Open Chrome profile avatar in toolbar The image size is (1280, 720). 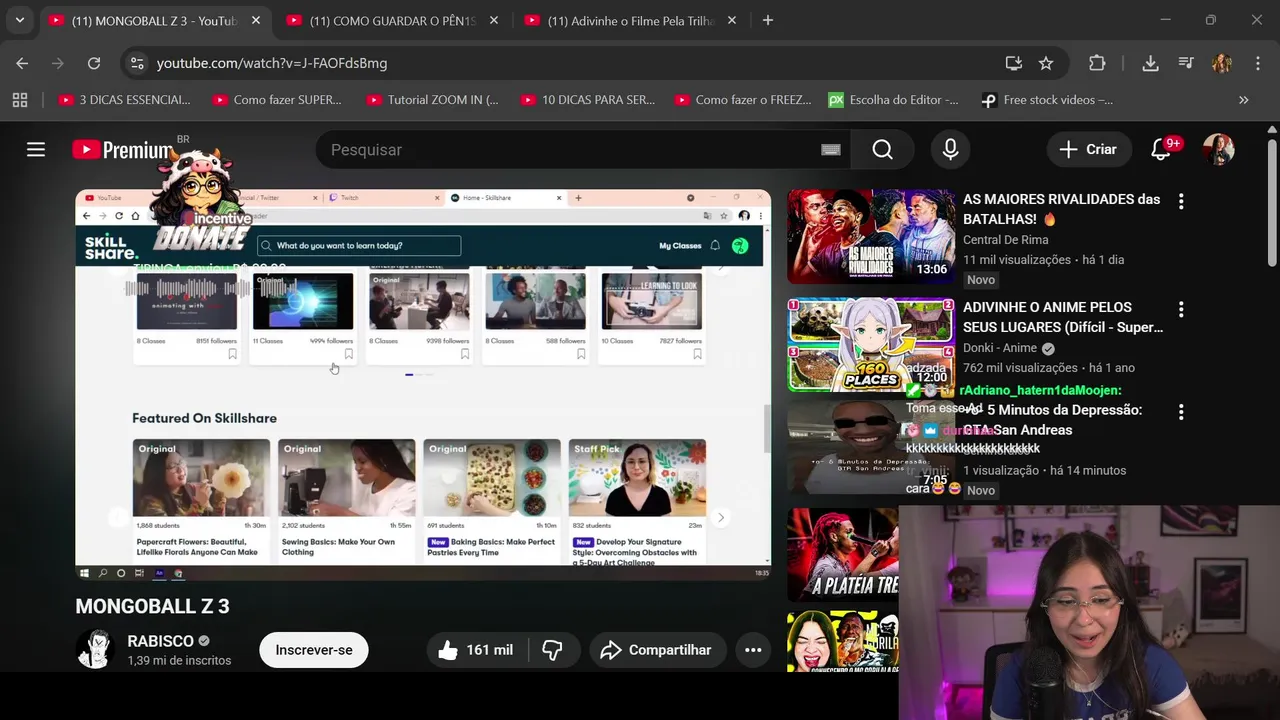1221,63
